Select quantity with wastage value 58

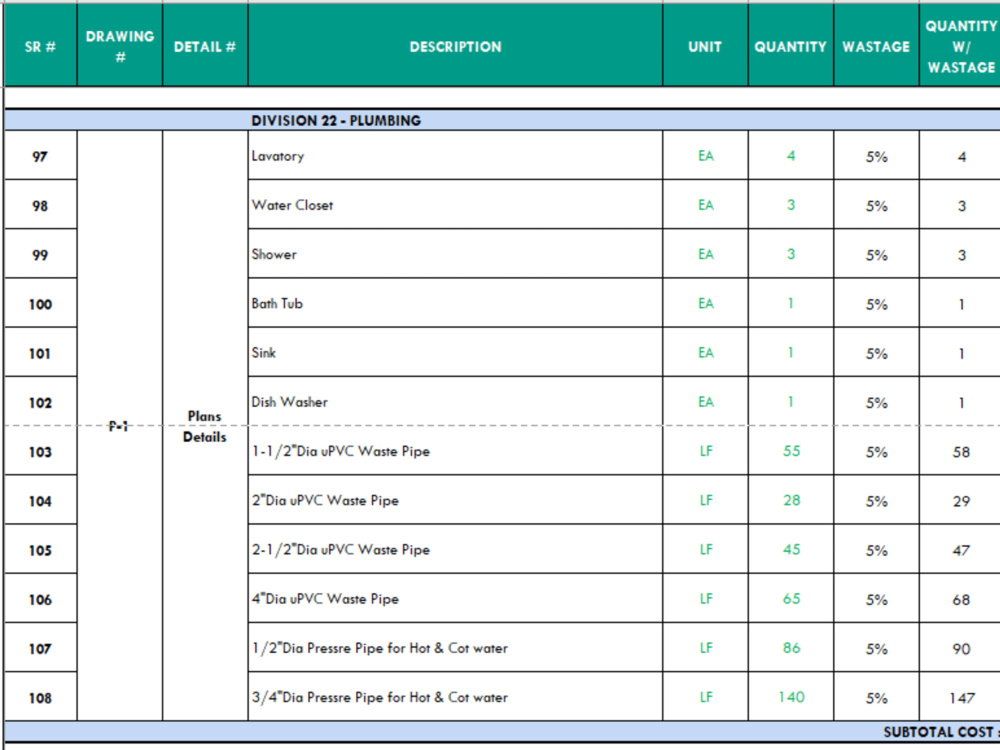960,451
